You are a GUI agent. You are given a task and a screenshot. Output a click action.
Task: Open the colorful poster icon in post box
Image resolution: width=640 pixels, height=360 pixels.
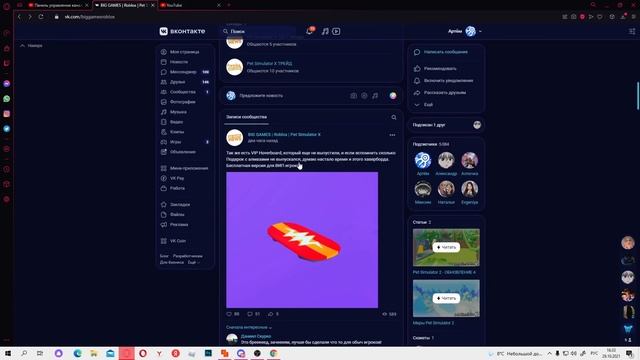(393, 96)
